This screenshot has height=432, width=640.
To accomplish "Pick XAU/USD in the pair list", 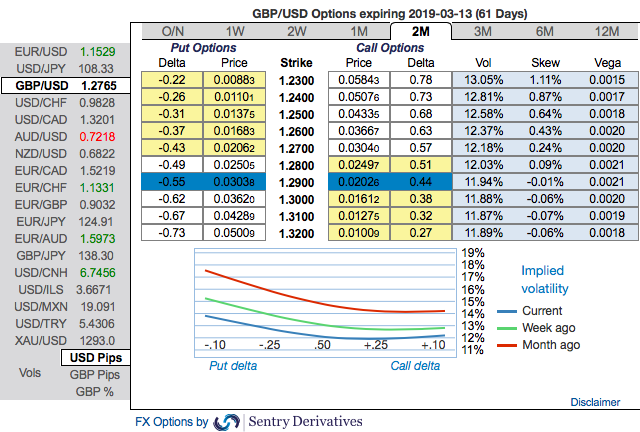I will (65, 341).
